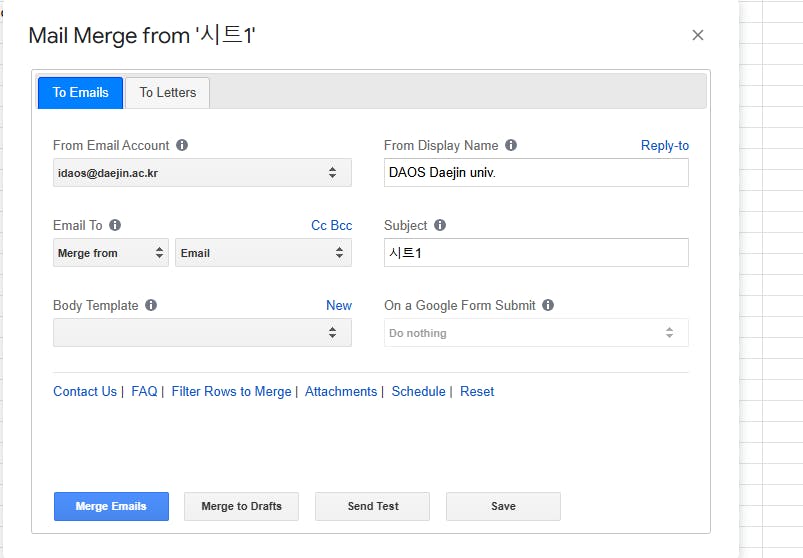The height and width of the screenshot is (558, 803).
Task: Click Merge to Drafts button
Action: coord(241,506)
